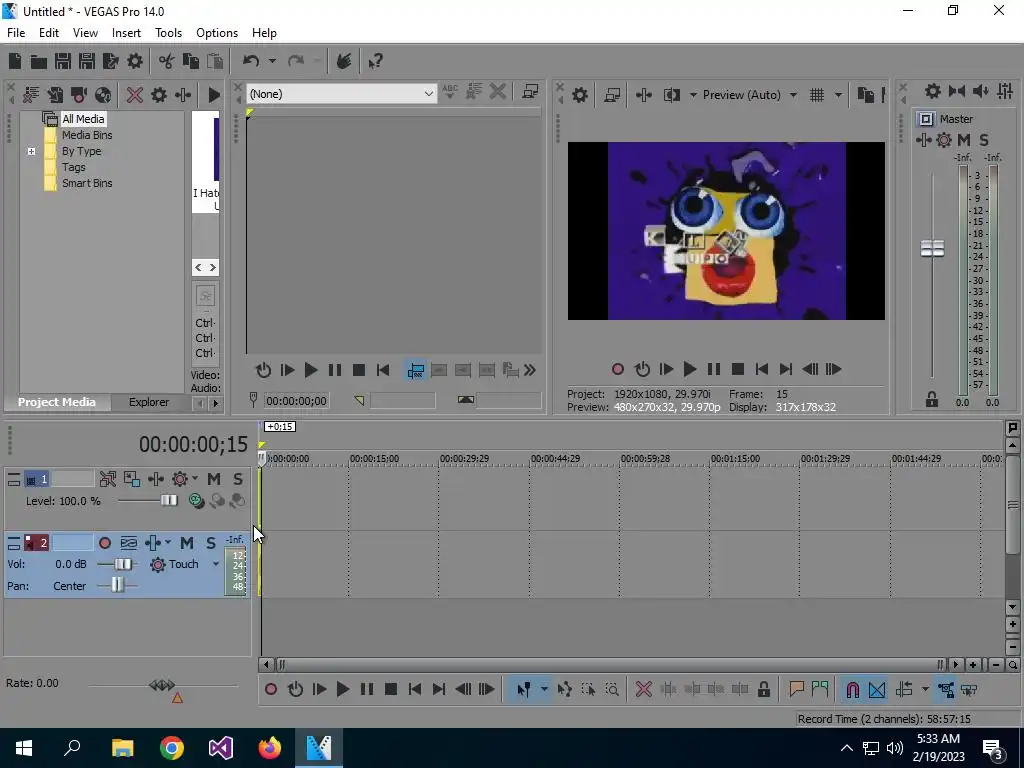Select the zoom edit tool magnifier
Image resolution: width=1024 pixels, height=768 pixels.
pyautogui.click(x=612, y=690)
